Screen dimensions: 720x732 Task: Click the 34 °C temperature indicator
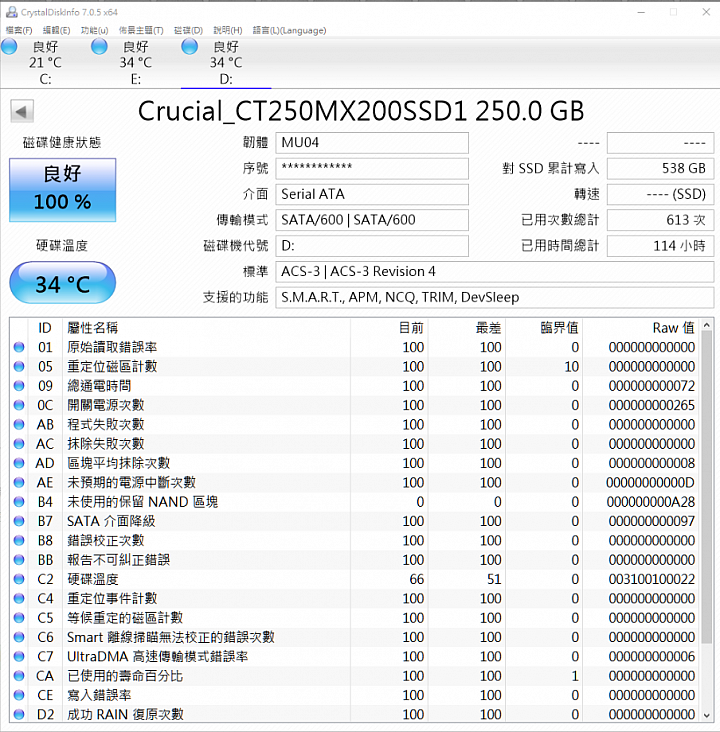(63, 283)
